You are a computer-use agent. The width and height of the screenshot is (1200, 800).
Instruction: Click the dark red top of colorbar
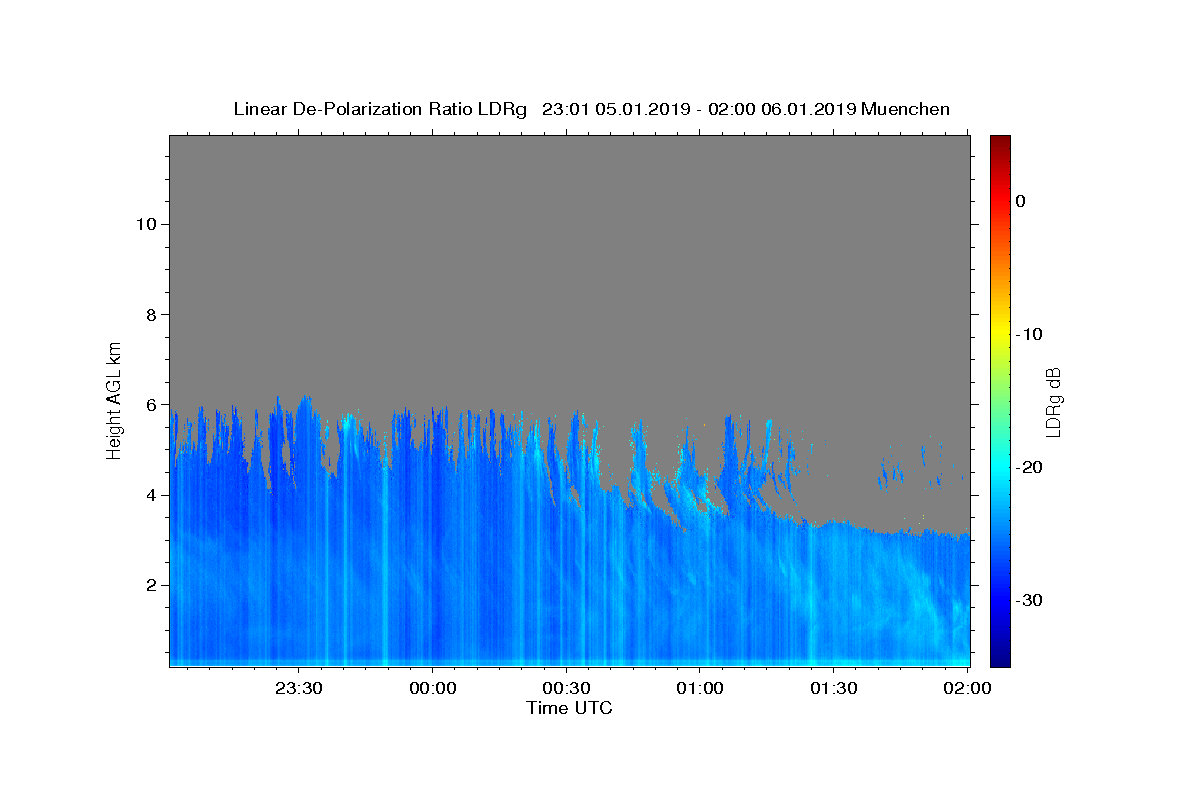pos(1000,140)
